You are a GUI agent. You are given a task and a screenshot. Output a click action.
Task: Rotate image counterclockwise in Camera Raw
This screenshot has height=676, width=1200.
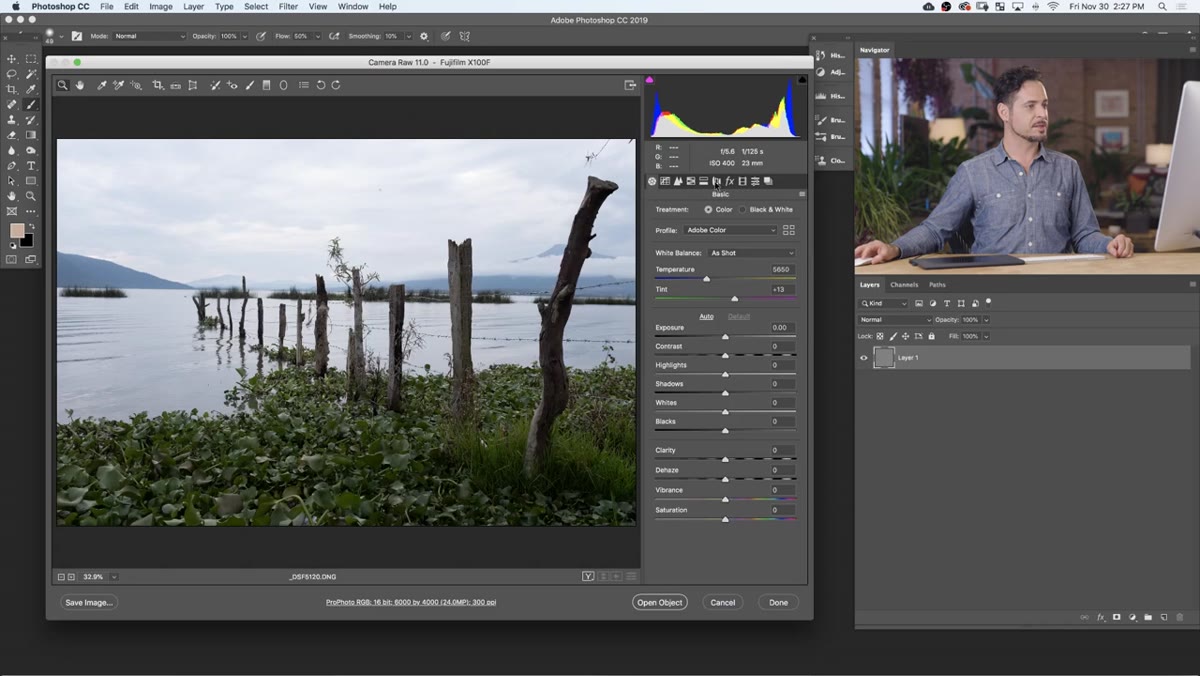321,85
